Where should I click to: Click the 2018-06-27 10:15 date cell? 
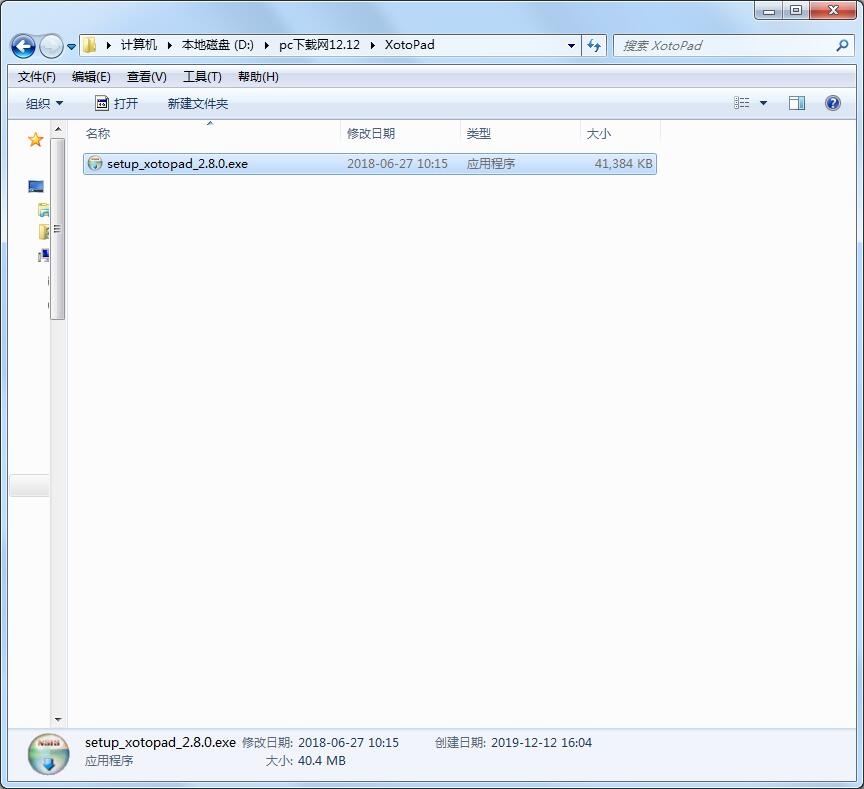397,164
